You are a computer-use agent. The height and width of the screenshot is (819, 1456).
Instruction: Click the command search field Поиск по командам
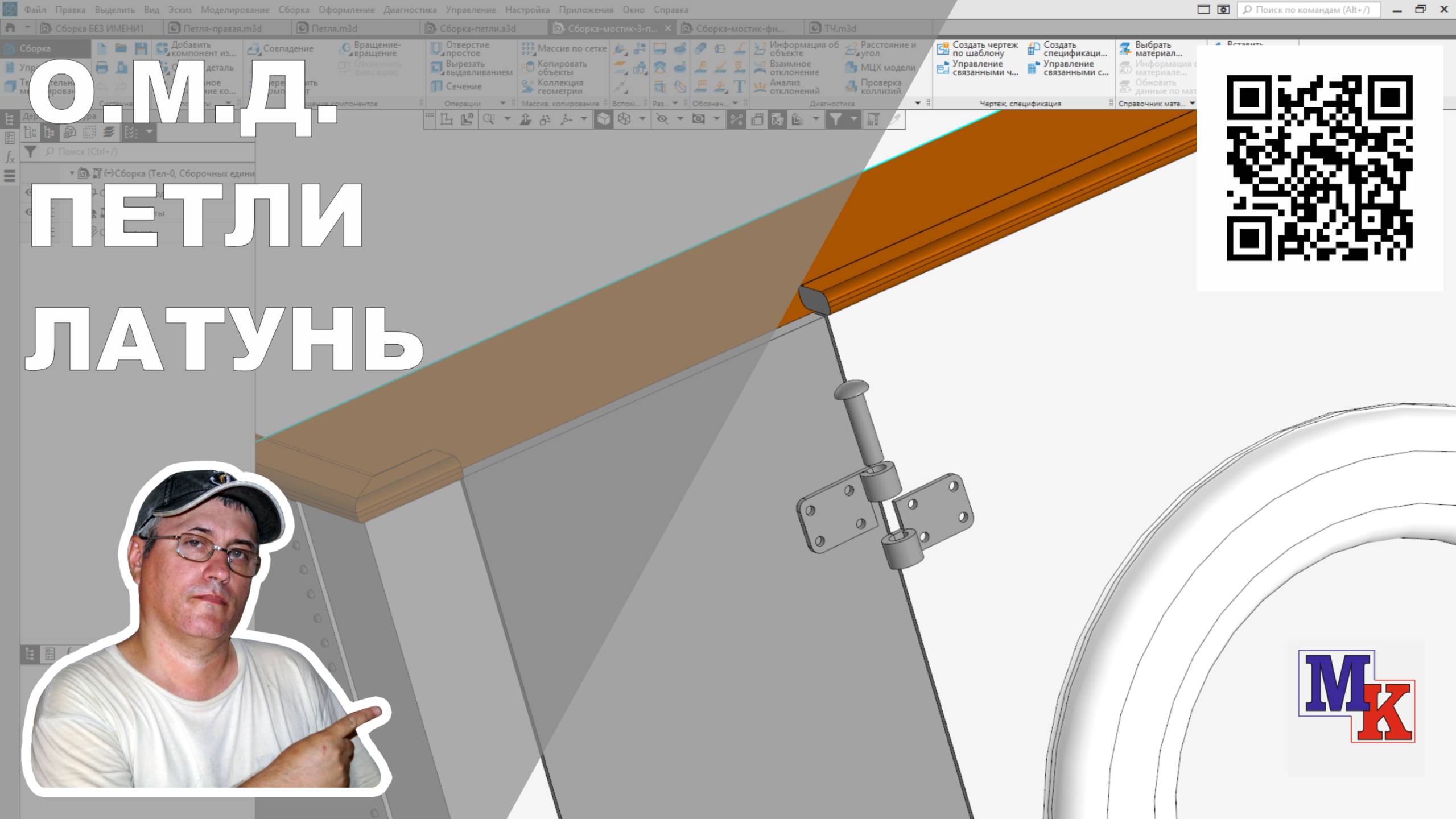(x=1308, y=10)
